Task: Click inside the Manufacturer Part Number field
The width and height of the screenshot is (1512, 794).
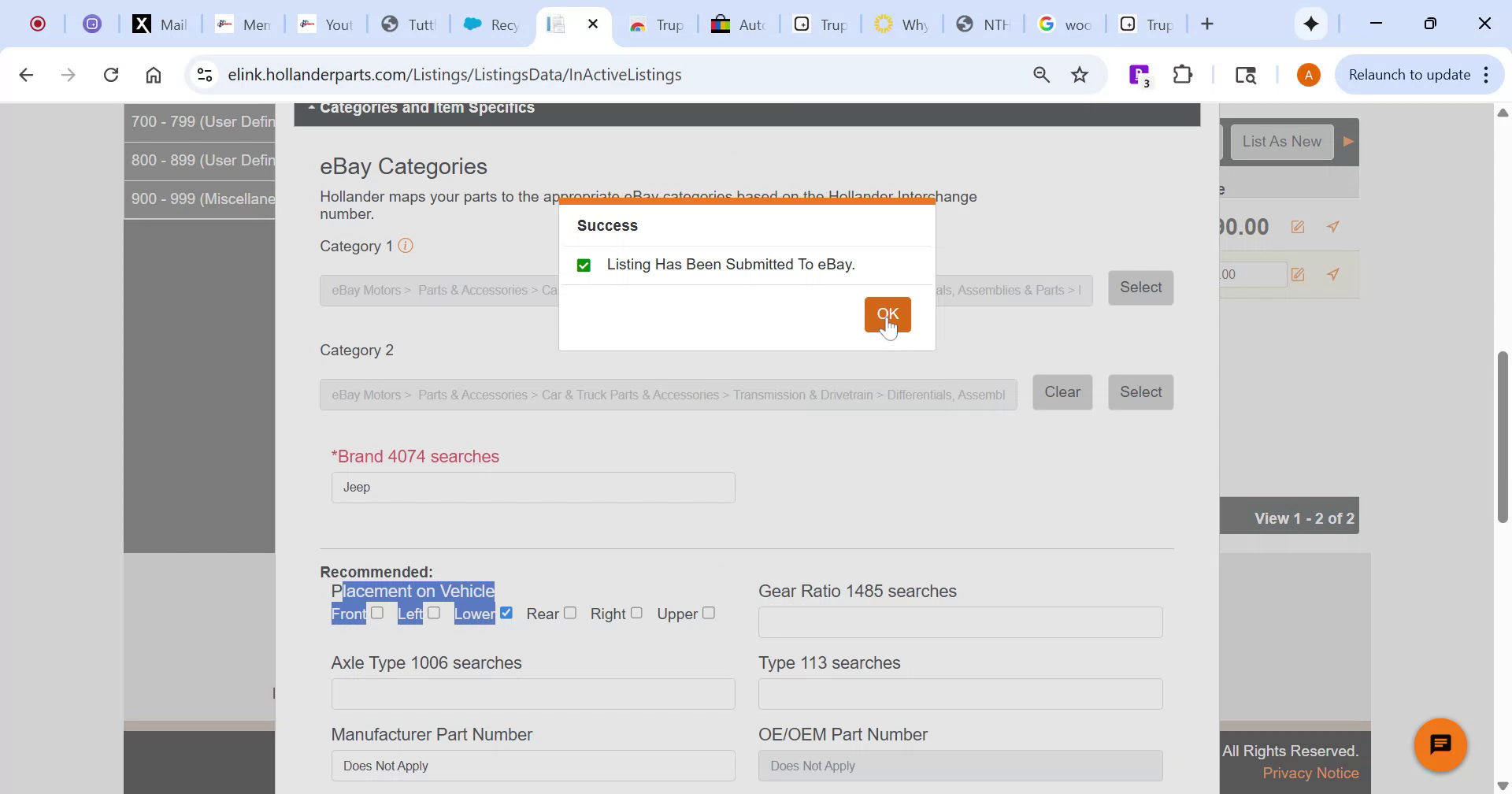Action: coord(533,765)
